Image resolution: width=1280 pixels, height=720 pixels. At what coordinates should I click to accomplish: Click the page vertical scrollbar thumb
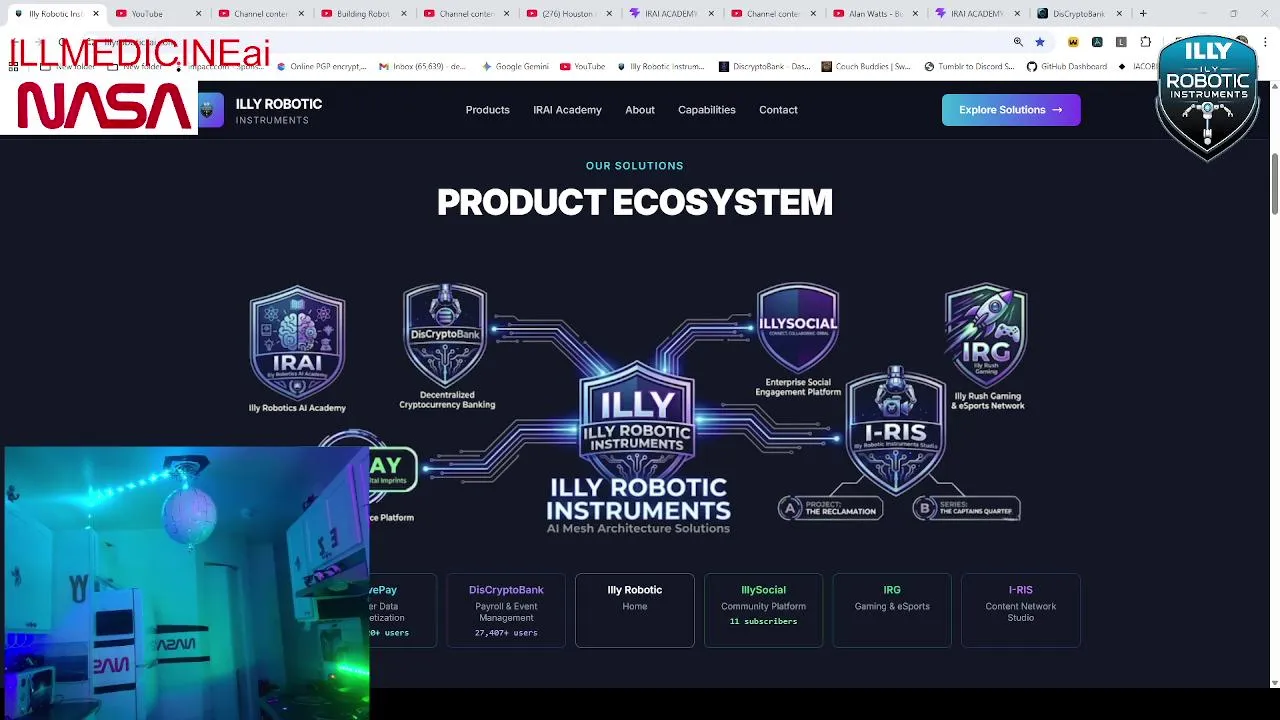tap(1274, 184)
